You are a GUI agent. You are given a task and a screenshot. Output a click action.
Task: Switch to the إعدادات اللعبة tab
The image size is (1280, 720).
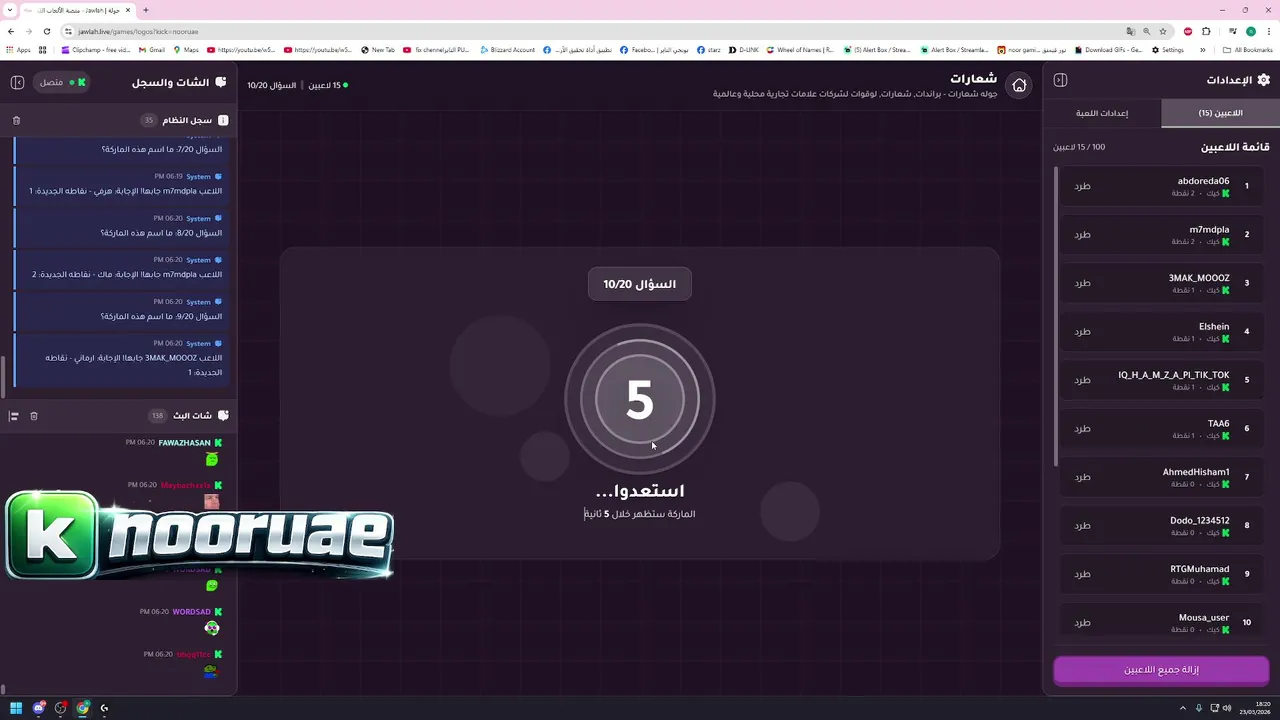pyautogui.click(x=1102, y=113)
